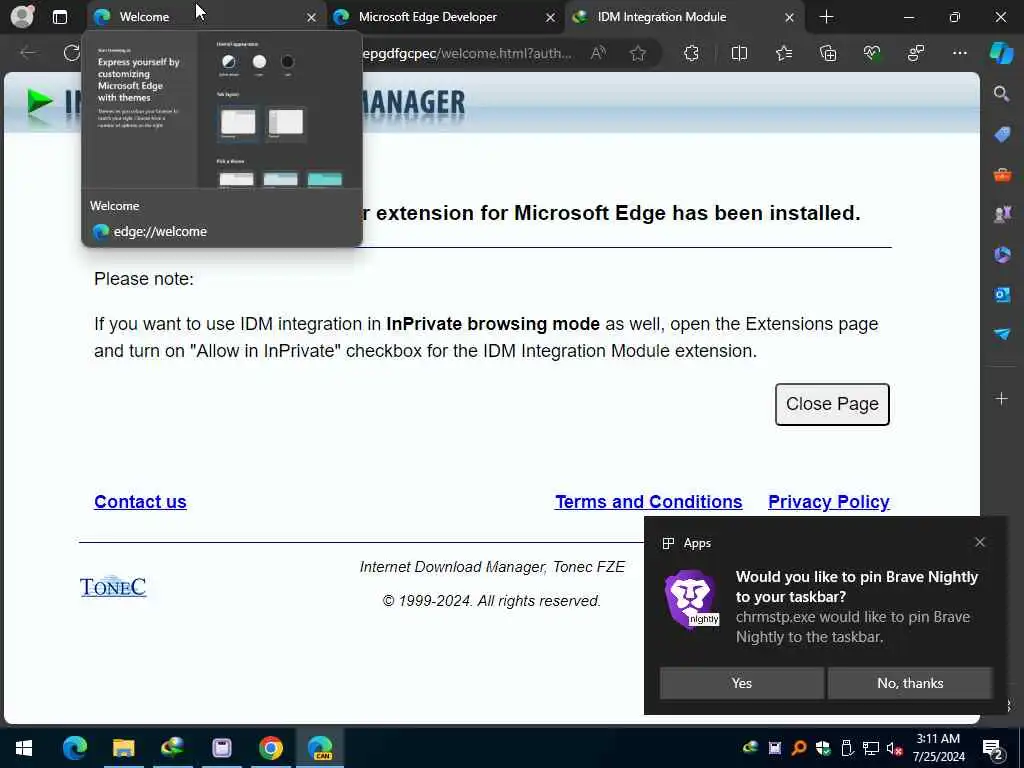Screen dimensions: 1024x768
Task: Open the Windows Start menu
Action: [x=24, y=748]
